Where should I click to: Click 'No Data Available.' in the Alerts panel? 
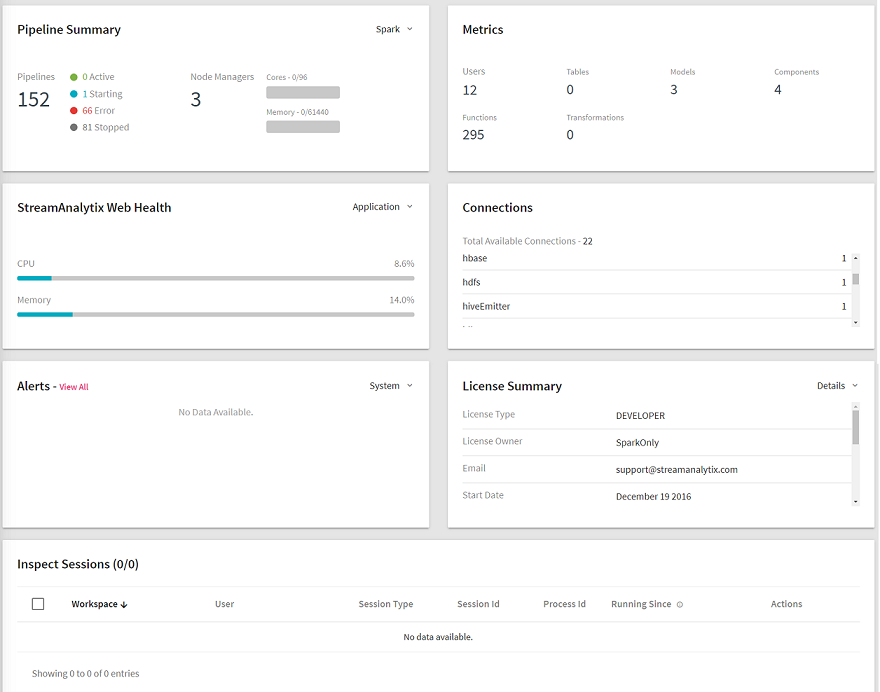pos(216,413)
